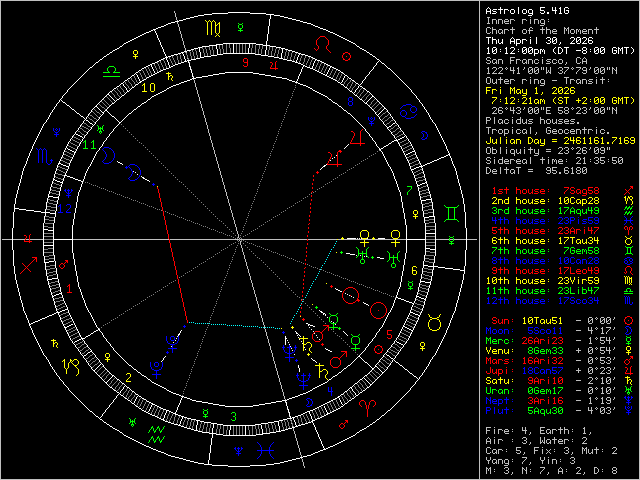Select the Cancer sign glyph on the wheel
The width and height of the screenshot is (640, 480).
408,111
